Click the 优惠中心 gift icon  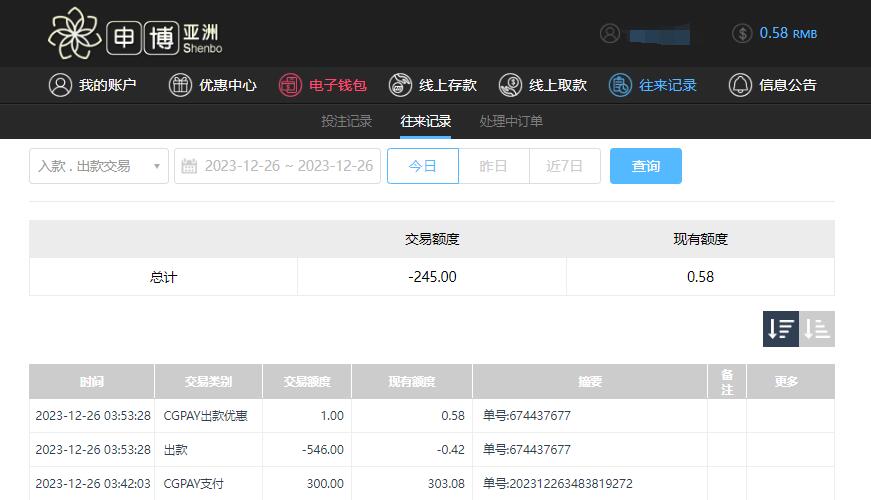(x=180, y=85)
